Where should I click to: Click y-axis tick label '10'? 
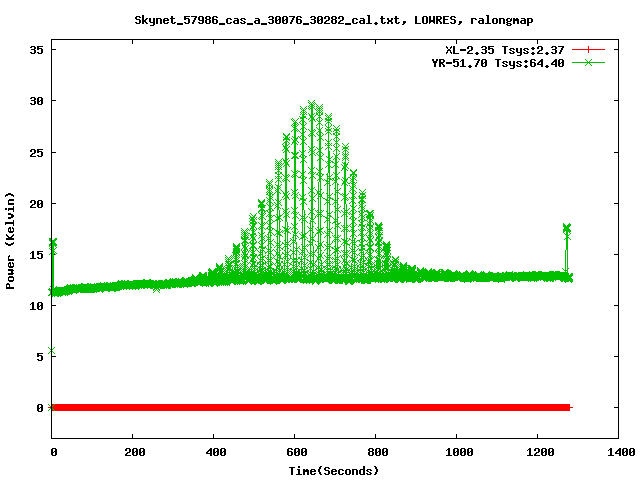pos(36,306)
